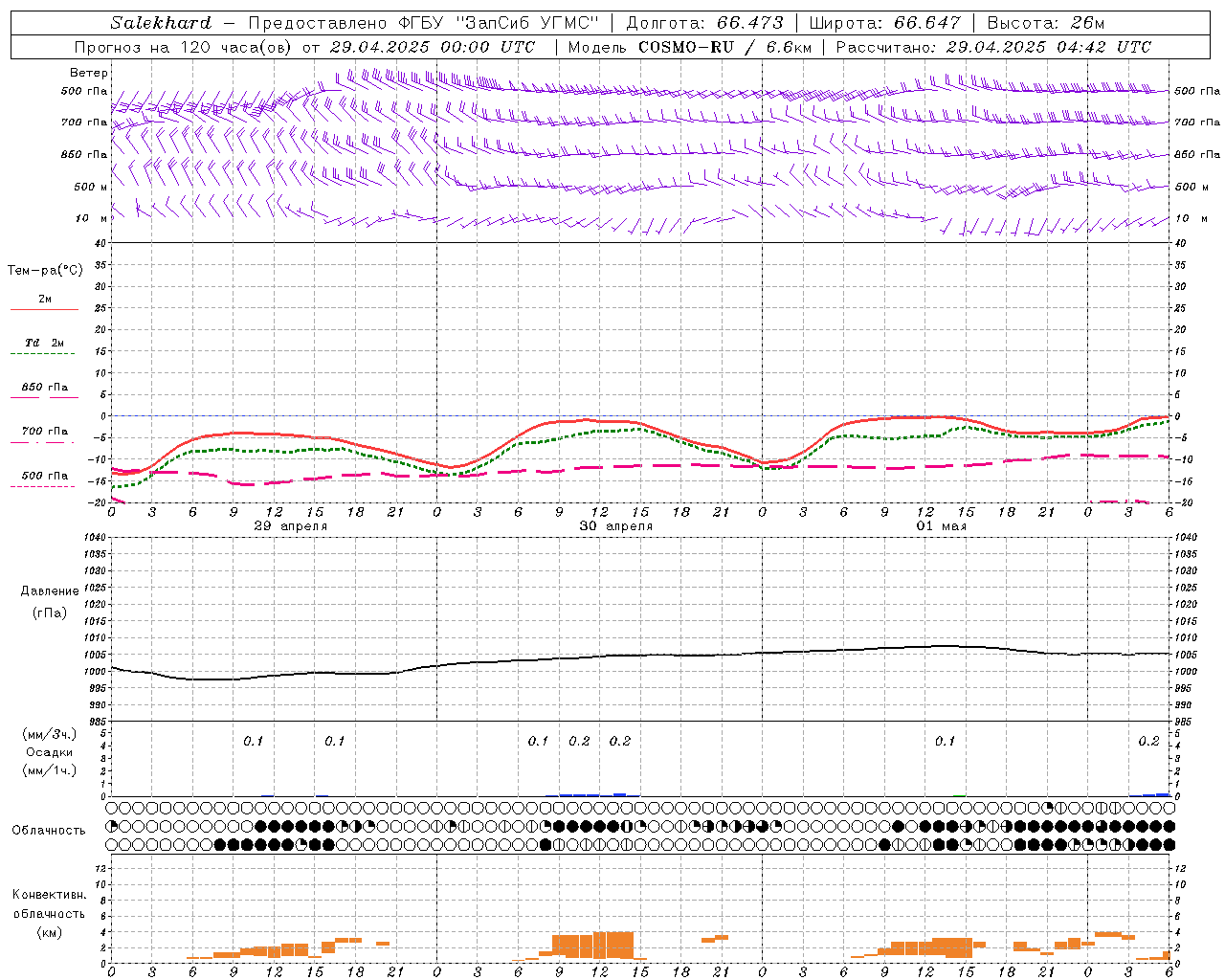Click the "(км)" unit under convective cloudiness
Viewport: 1225px width, 980px height.
[50, 932]
